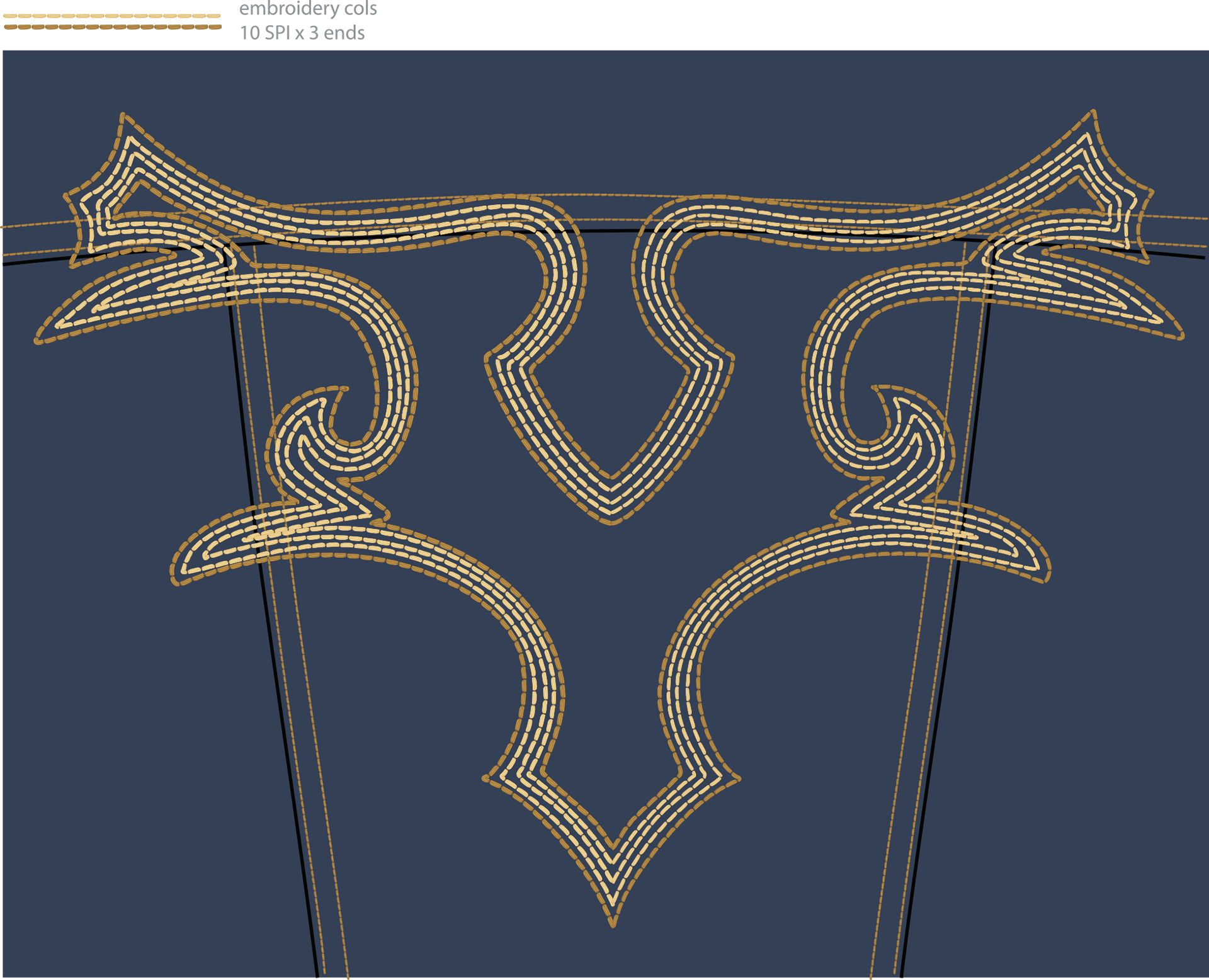This screenshot has height=980, width=1209.
Task: Click the far-right upper wing tip
Action: 1180,336
